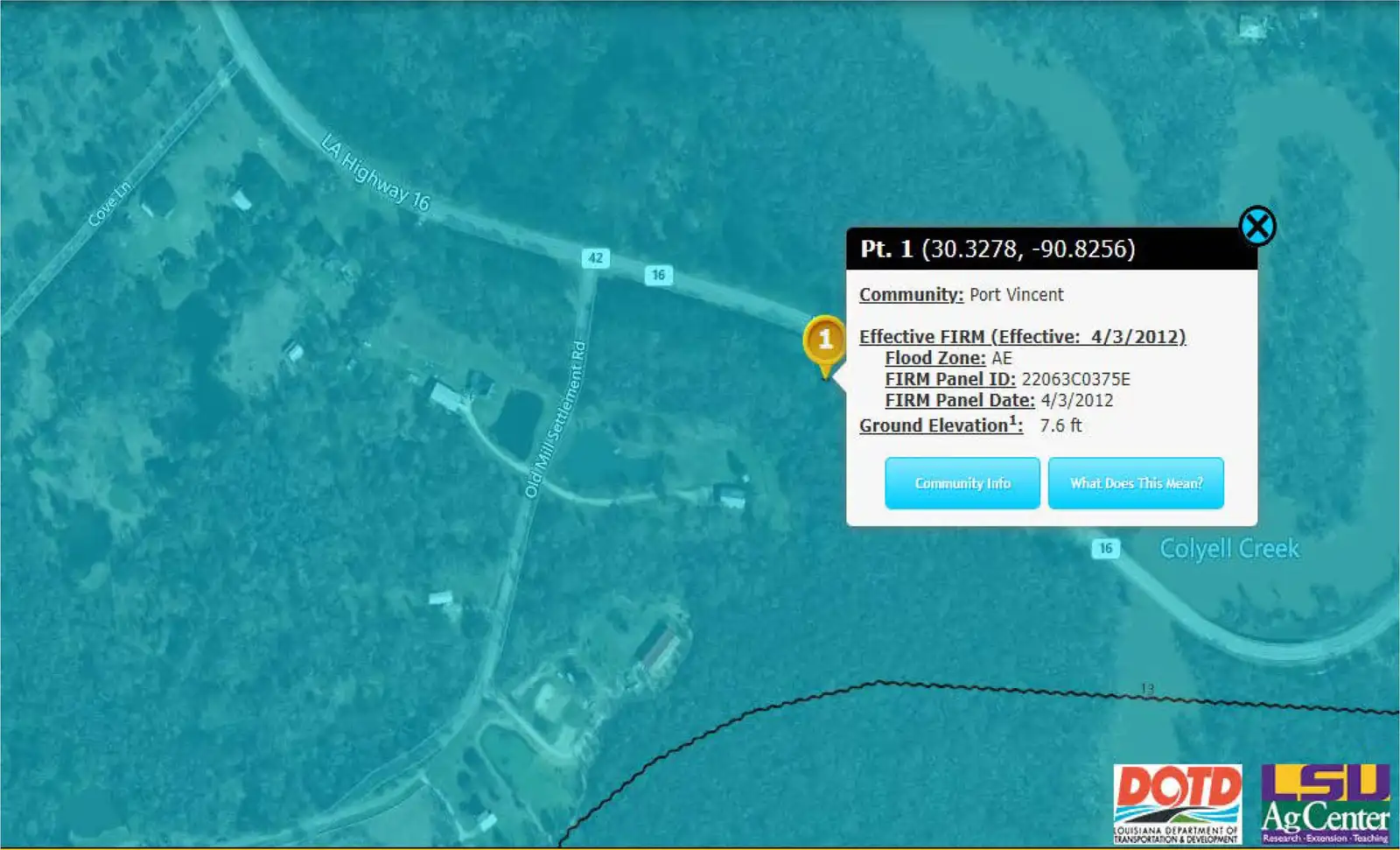This screenshot has width=1400, height=850.
Task: Click the Cove Ln road label
Action: coord(110,203)
